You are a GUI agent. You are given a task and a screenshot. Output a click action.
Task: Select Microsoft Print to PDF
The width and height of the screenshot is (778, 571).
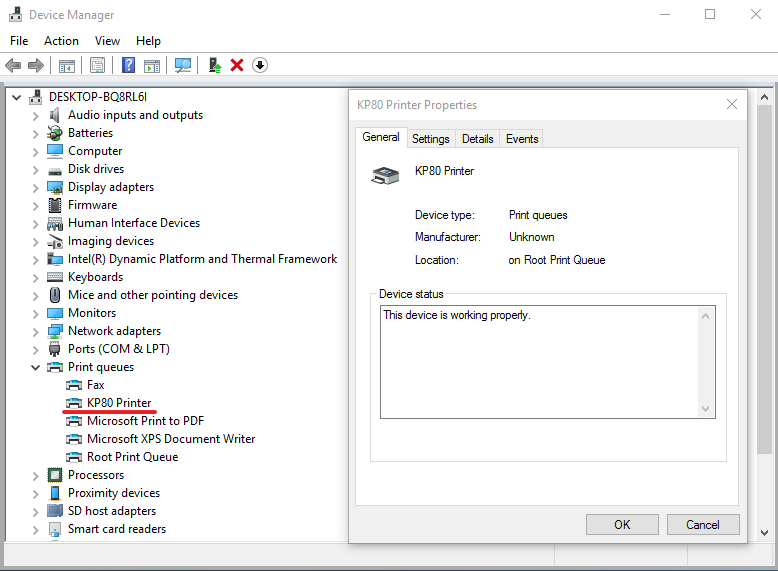145,421
